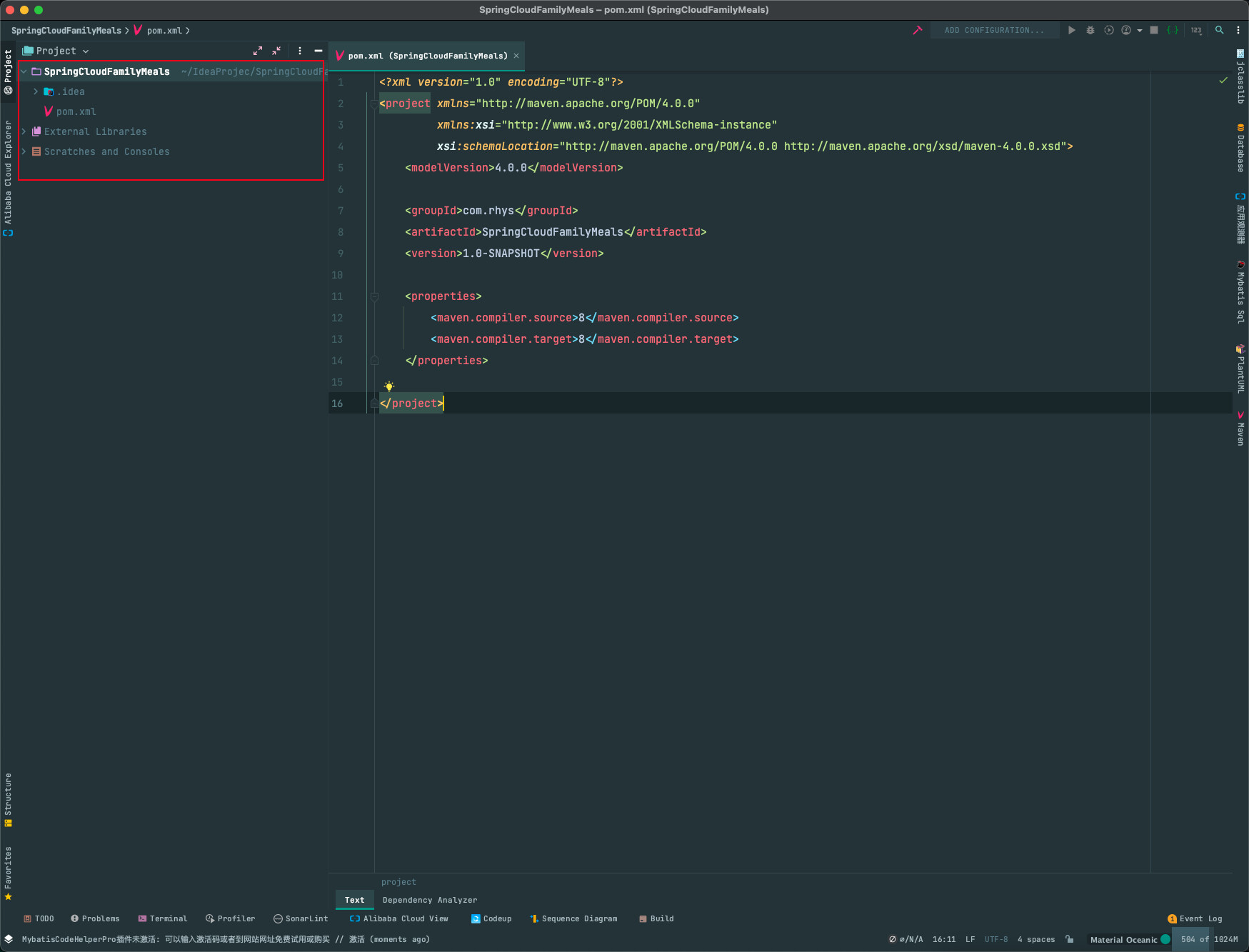Click tool window quick access icon bottom-left

tap(9, 939)
